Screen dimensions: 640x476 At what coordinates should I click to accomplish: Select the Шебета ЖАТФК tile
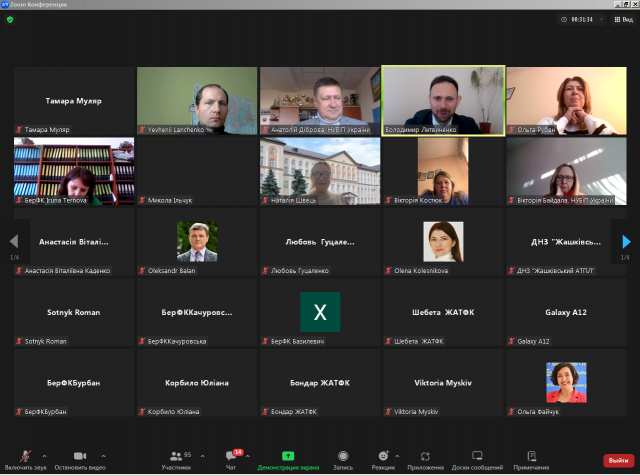click(x=443, y=312)
